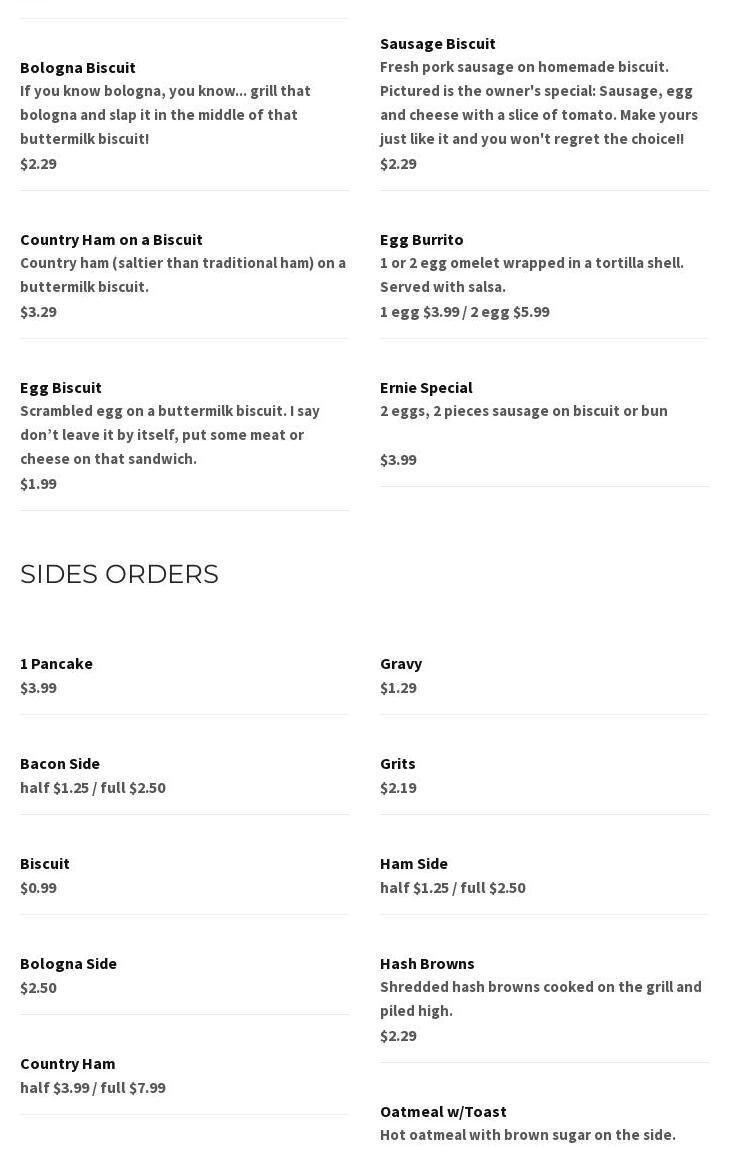Click the Oatmeal w/Toast item title
The width and height of the screenshot is (750, 1149).
(x=443, y=1111)
